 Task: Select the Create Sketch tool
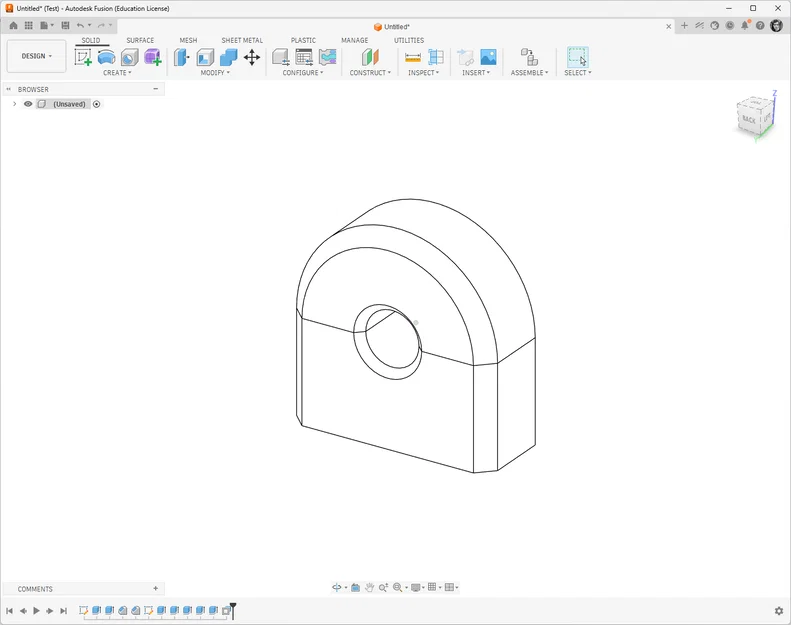(x=83, y=57)
